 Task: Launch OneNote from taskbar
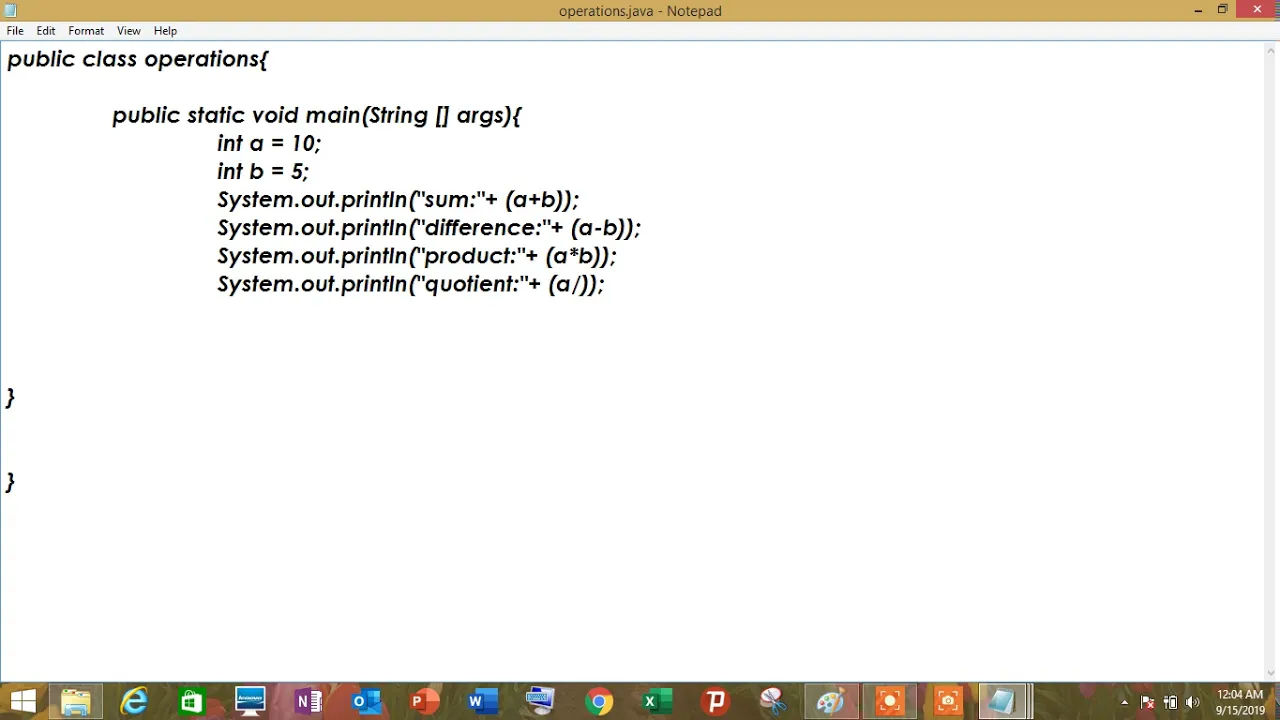(308, 701)
